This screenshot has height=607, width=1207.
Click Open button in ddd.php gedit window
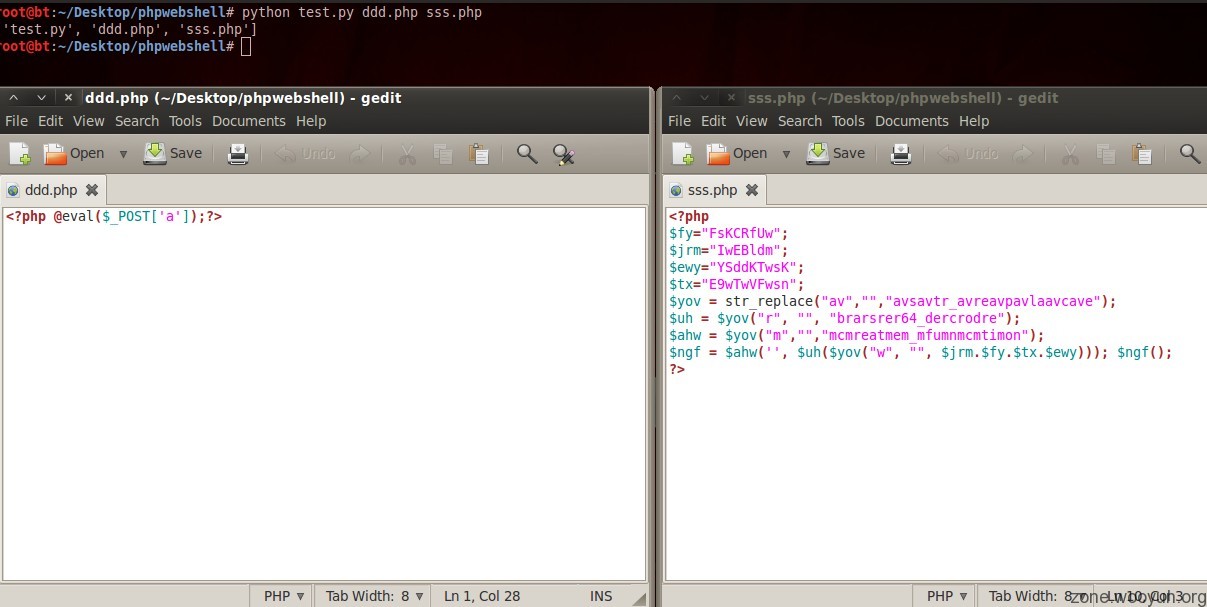coord(73,153)
